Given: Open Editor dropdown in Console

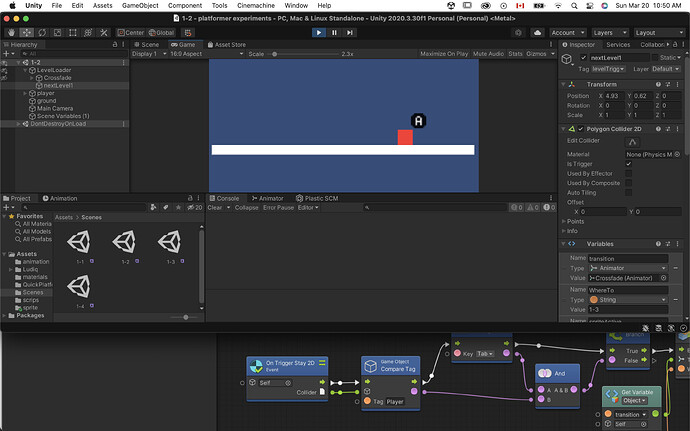Looking at the screenshot, I should click(x=308, y=207).
